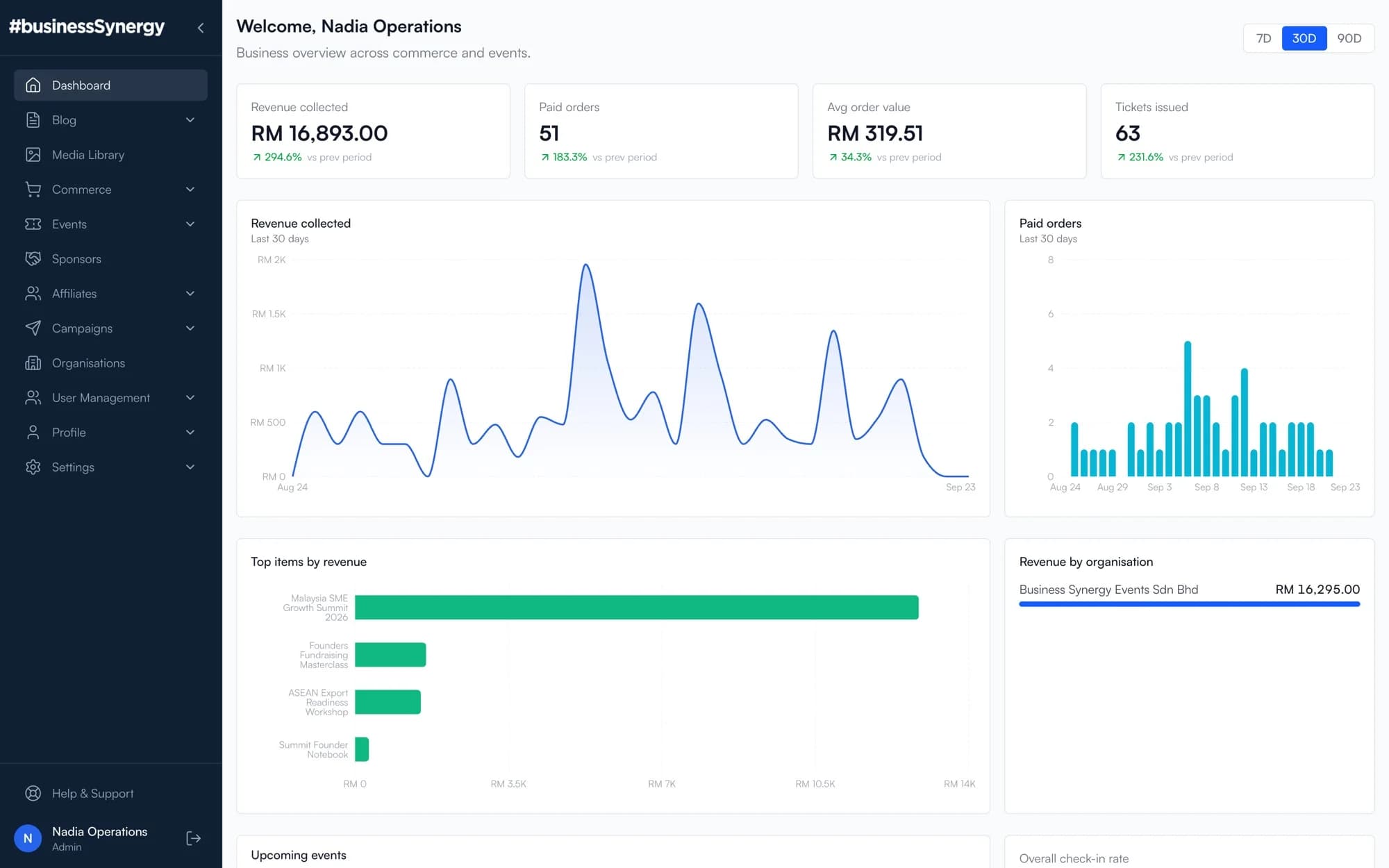Click the logout icon beside Nadia Operations

194,838
